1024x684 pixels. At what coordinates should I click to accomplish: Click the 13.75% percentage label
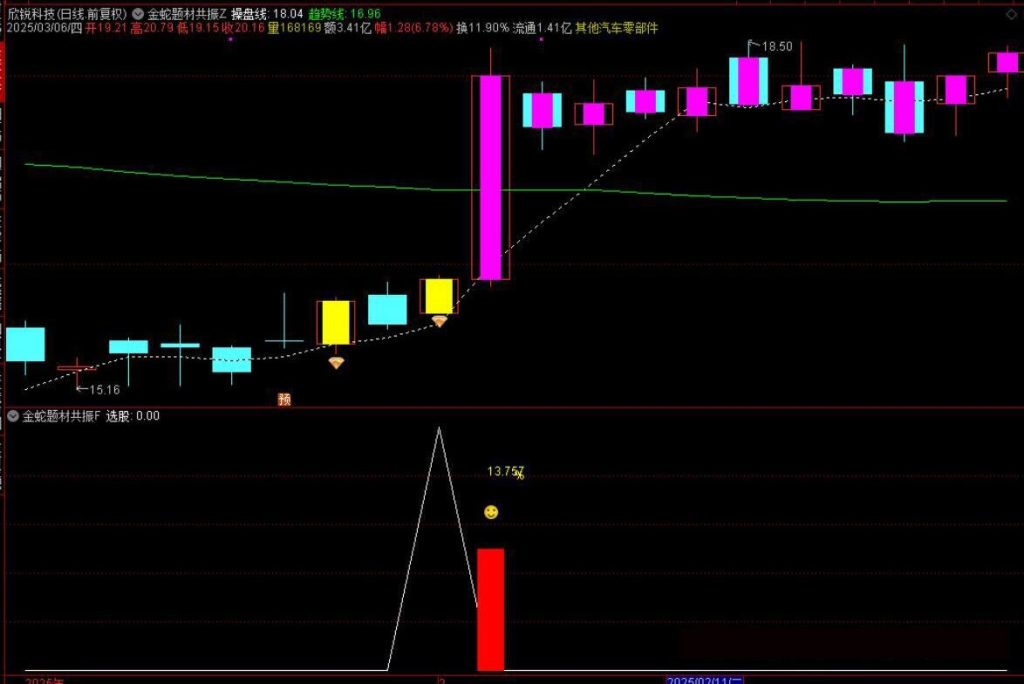[505, 472]
